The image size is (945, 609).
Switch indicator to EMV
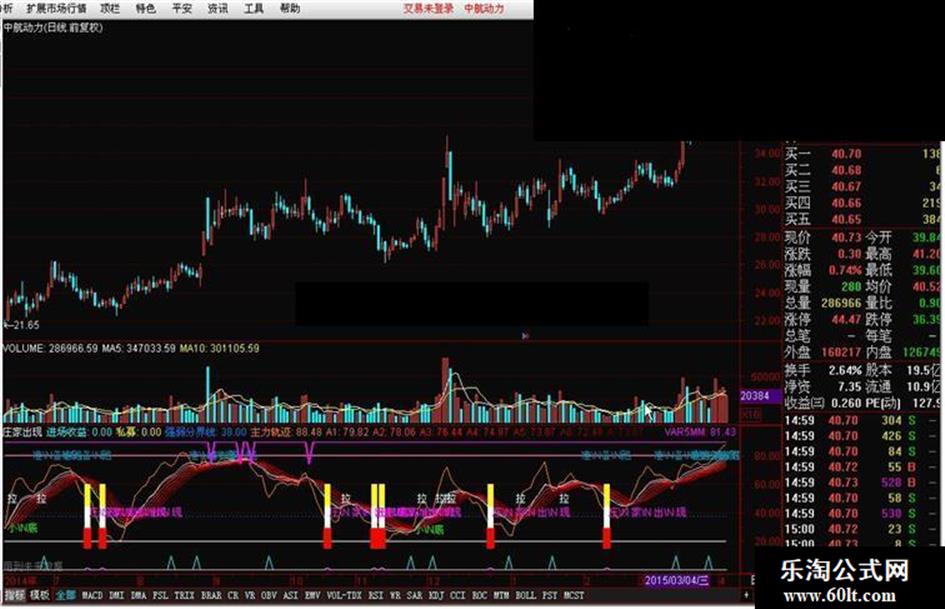[x=312, y=595]
